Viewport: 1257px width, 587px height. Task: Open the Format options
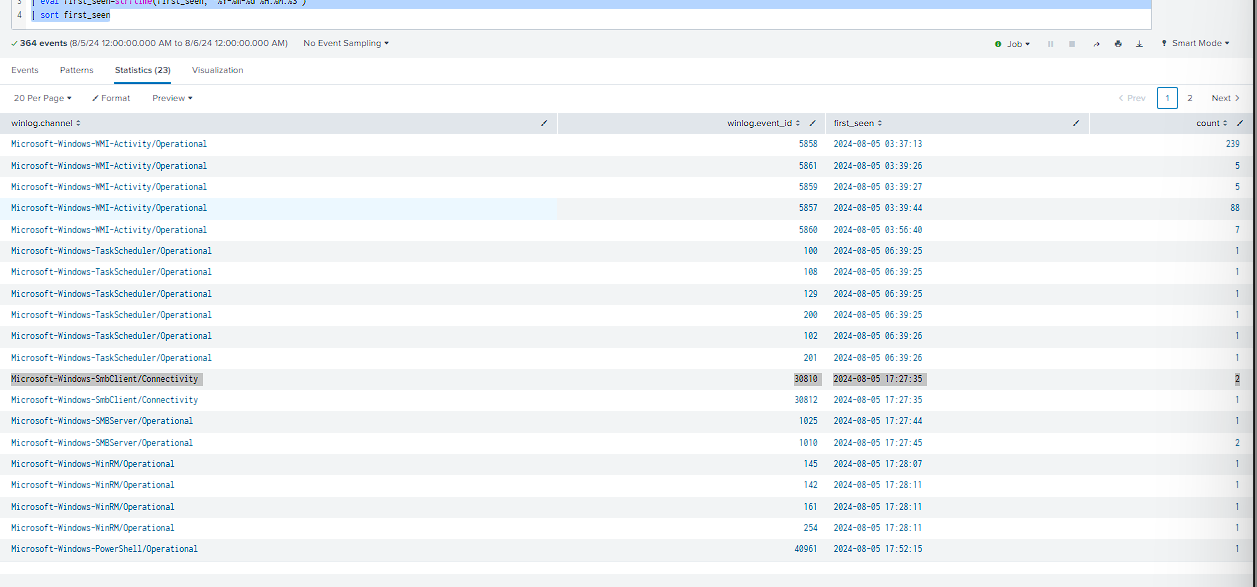tap(111, 98)
